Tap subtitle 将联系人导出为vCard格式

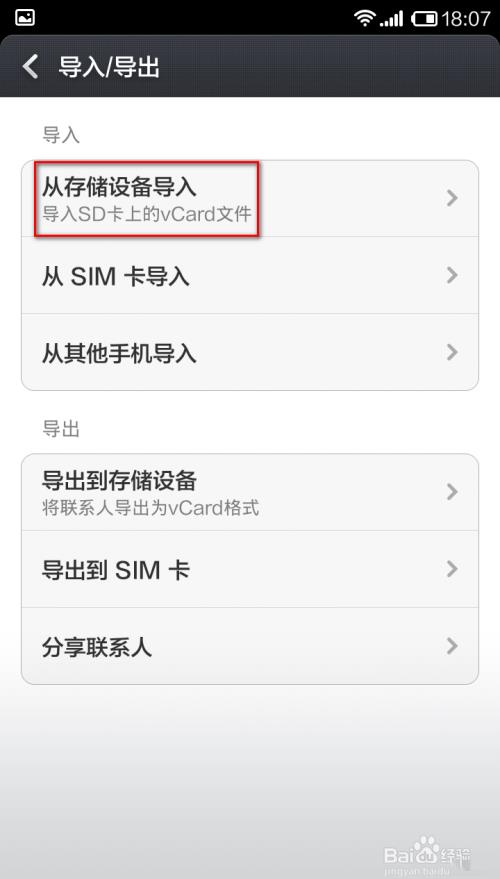pos(151,508)
